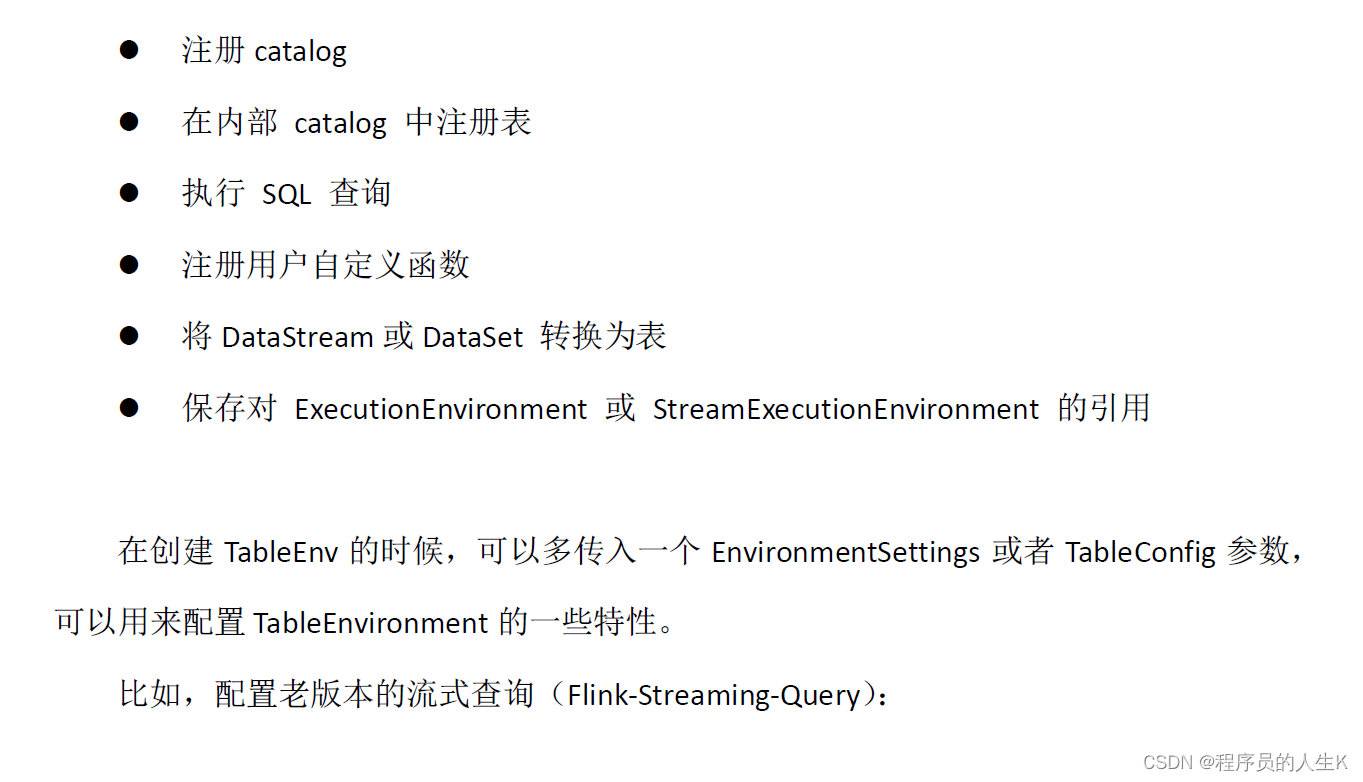
Task: Click the CSDN @程序员的人生K watermark
Action: (1245, 763)
